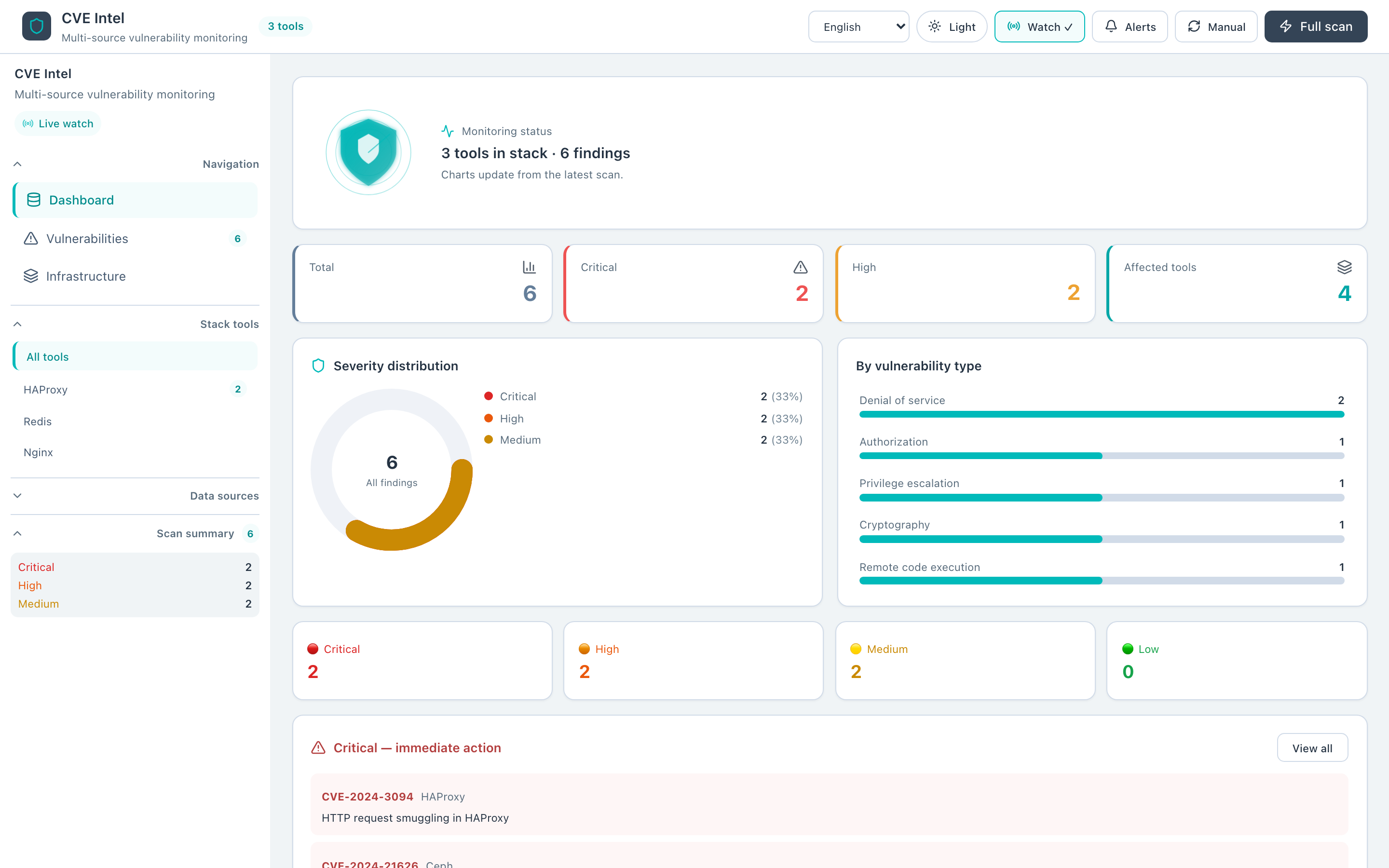Screen dimensions: 1389x868
Task: Click the Authorization progress bar
Action: pyautogui.click(x=1102, y=456)
